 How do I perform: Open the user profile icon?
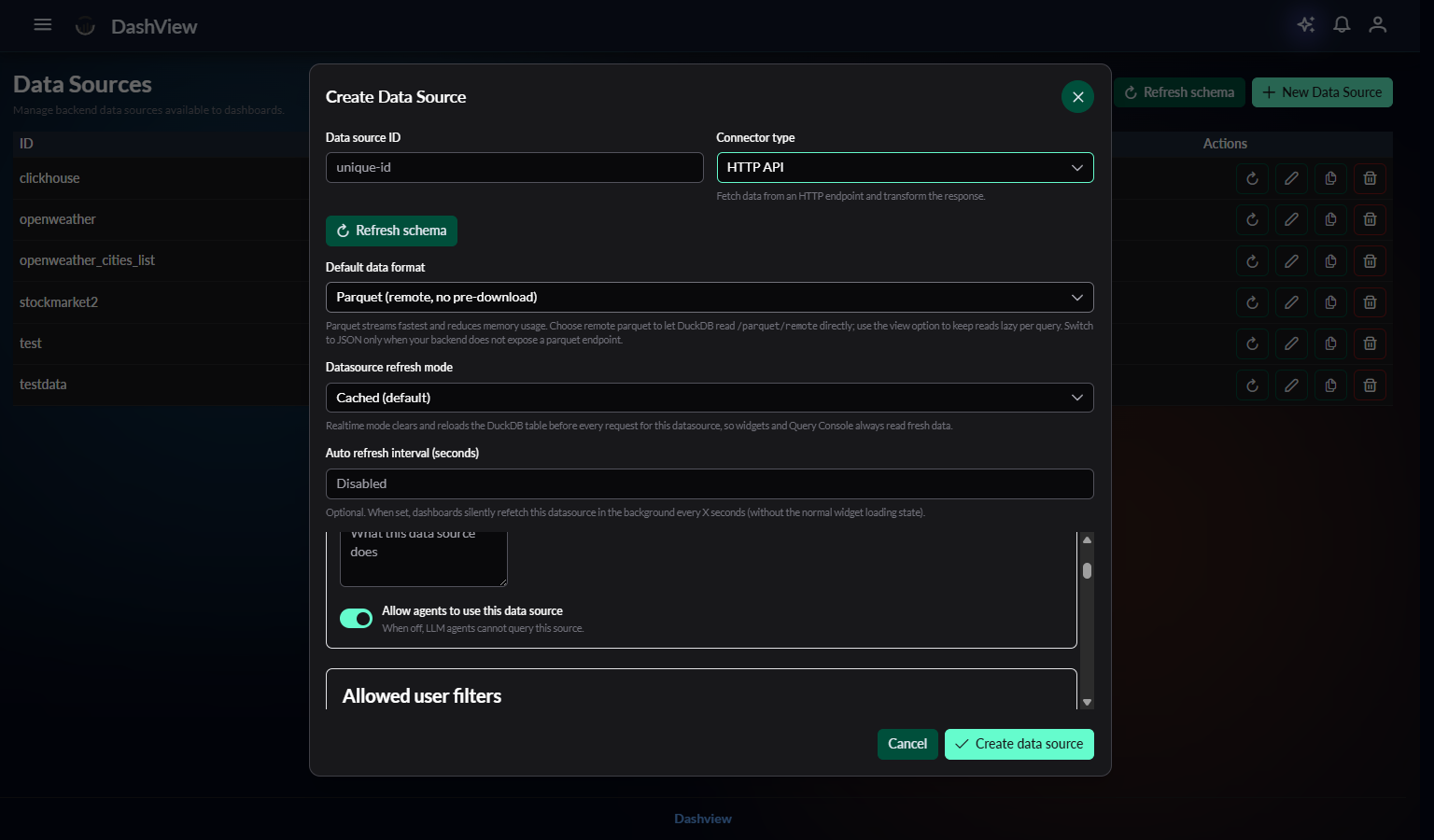click(1377, 25)
